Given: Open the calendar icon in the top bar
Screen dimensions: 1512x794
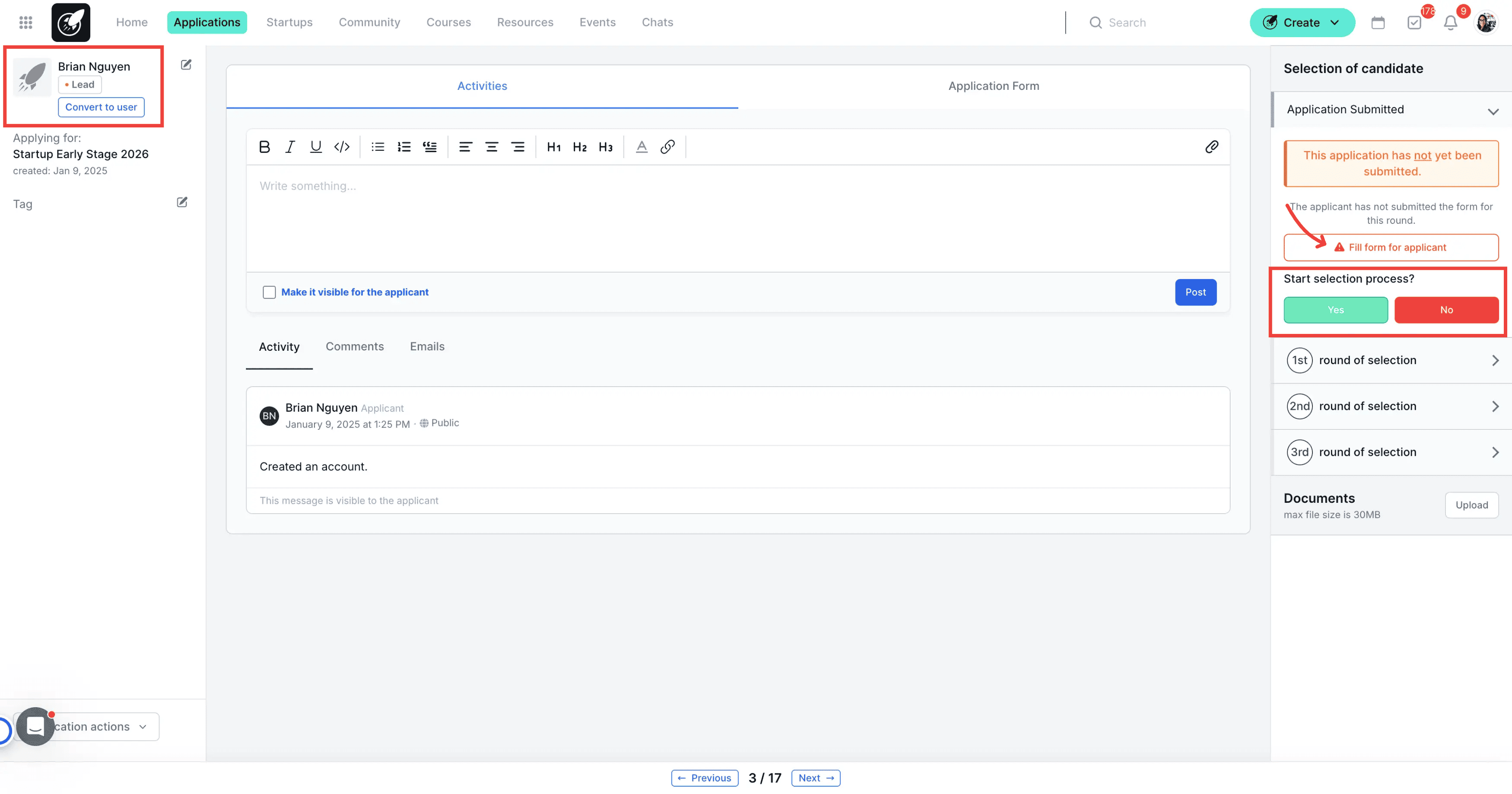Looking at the screenshot, I should pyautogui.click(x=1378, y=22).
